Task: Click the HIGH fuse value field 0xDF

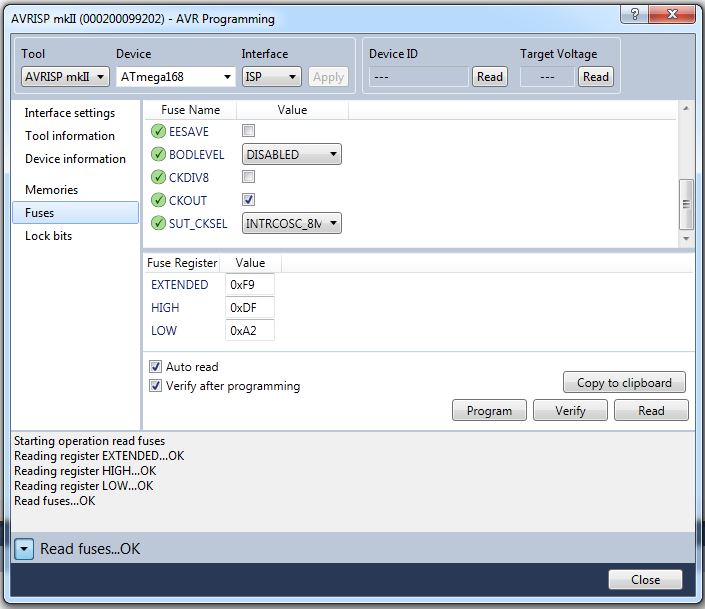Action: [250, 308]
